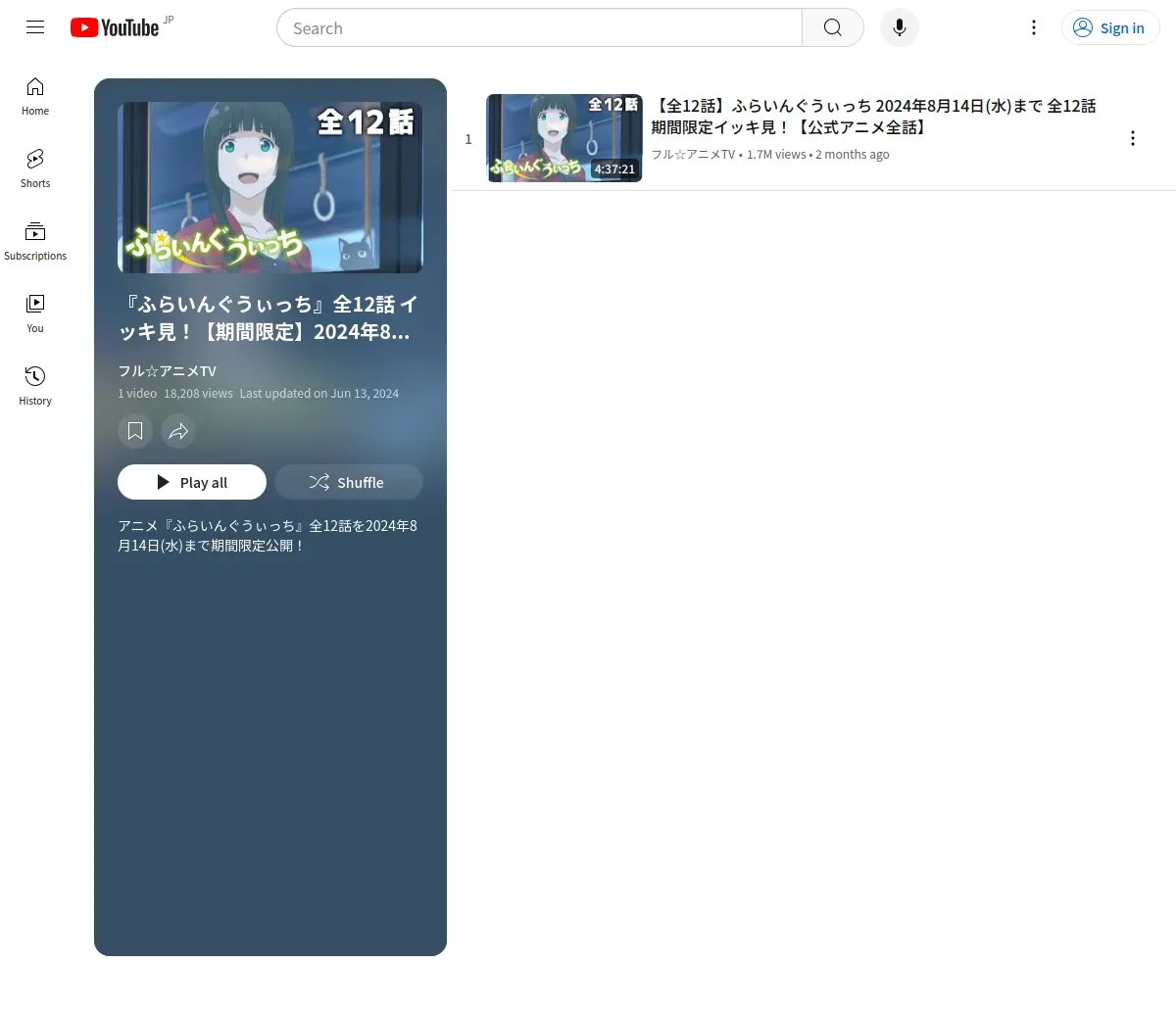The height and width of the screenshot is (1011, 1176).
Task: Share the playlist via arrow icon
Action: (178, 431)
